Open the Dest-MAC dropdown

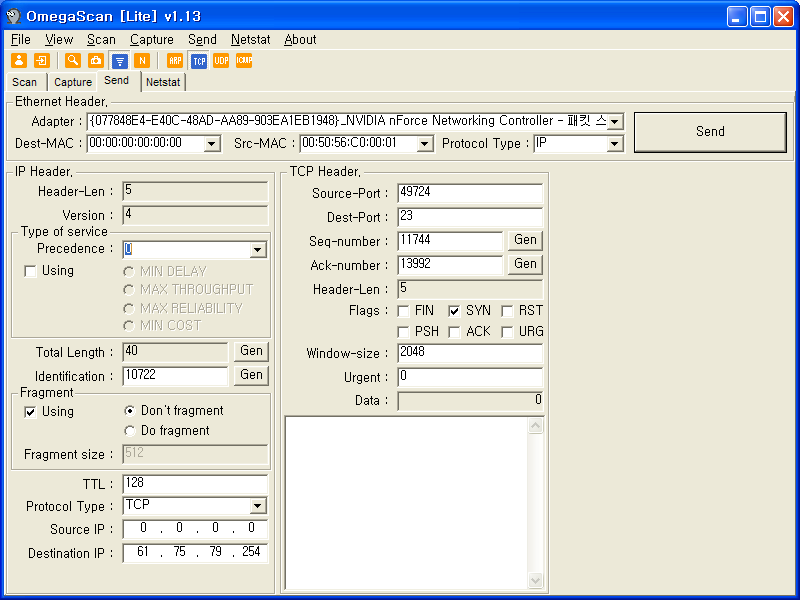pyautogui.click(x=211, y=144)
